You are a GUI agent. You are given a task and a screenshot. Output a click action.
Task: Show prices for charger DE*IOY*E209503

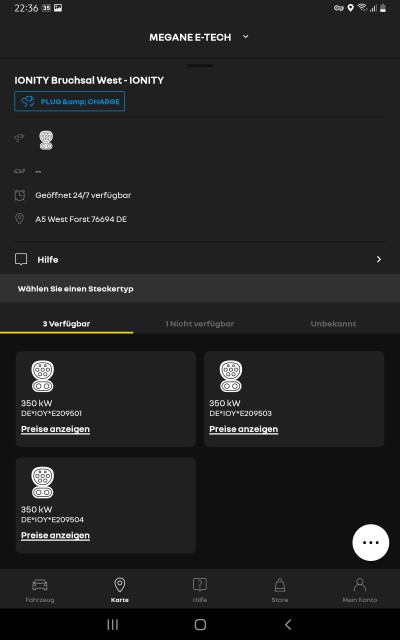click(244, 429)
